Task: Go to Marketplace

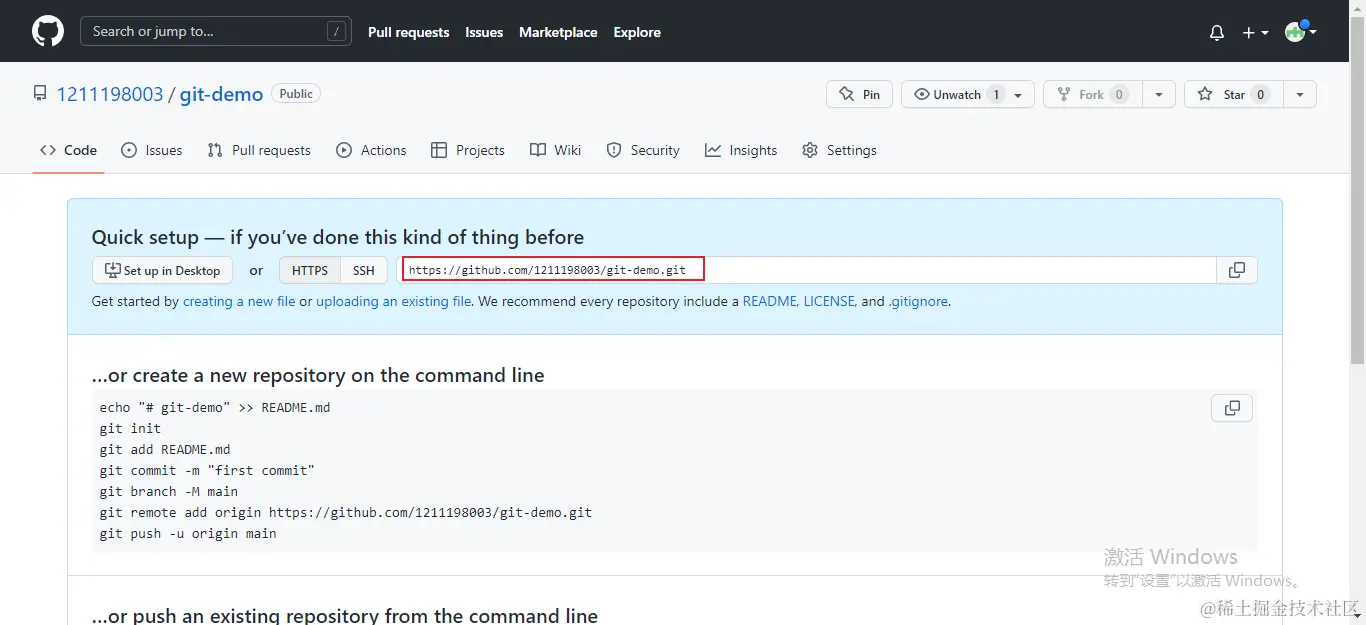Action: [558, 32]
